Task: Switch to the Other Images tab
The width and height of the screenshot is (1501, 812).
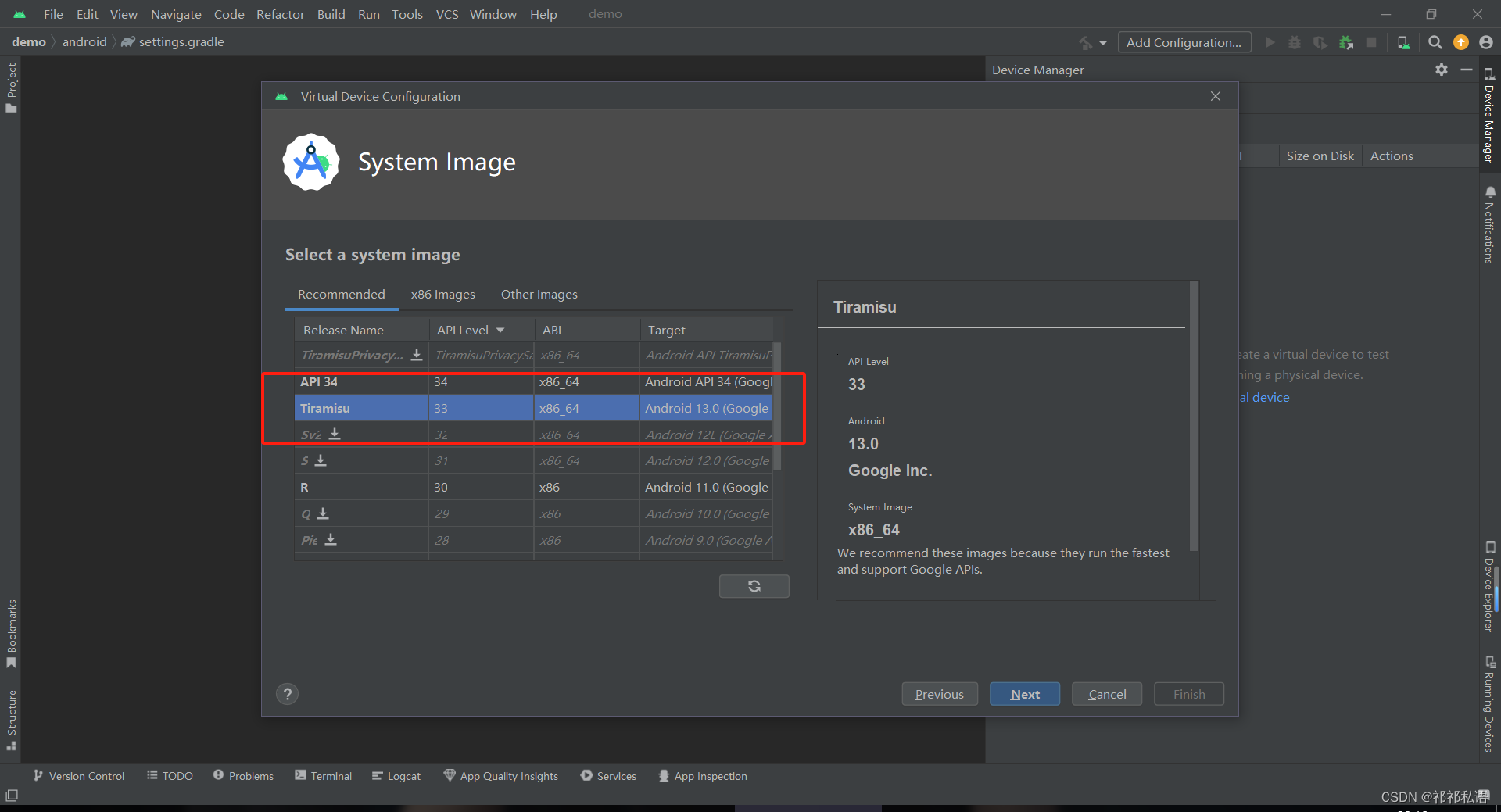Action: tap(539, 295)
